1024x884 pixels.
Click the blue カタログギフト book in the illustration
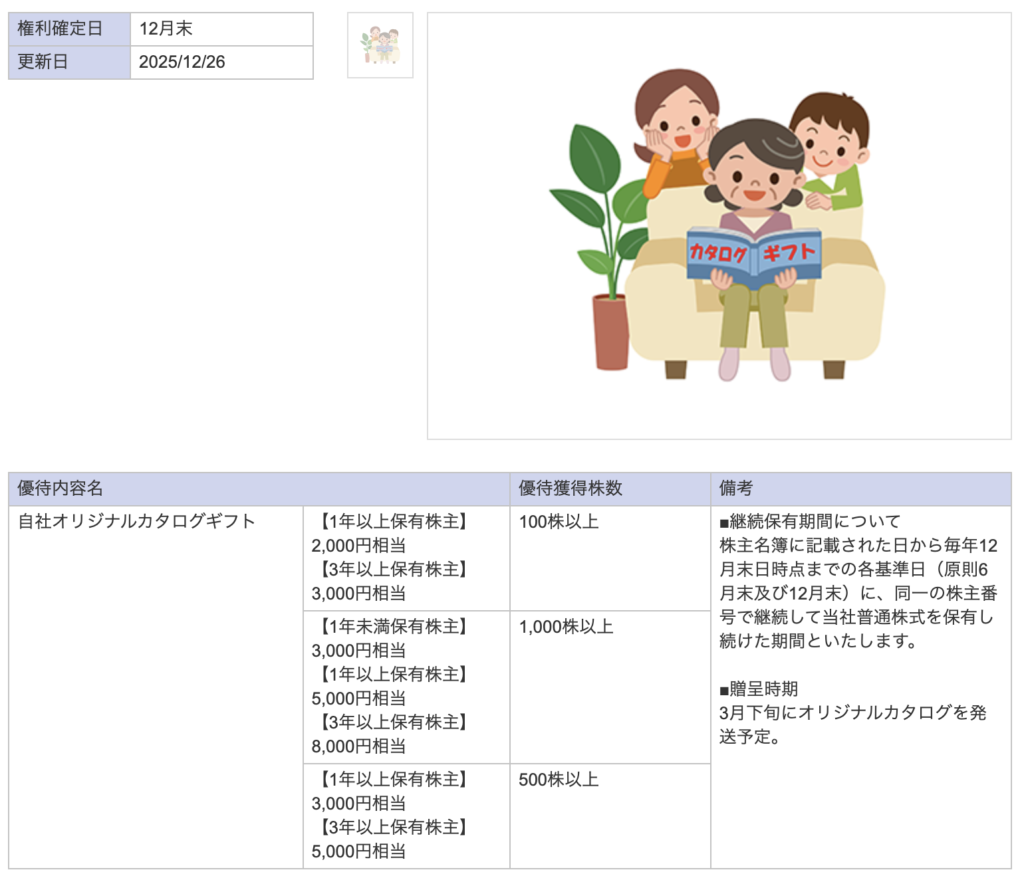coord(753,256)
